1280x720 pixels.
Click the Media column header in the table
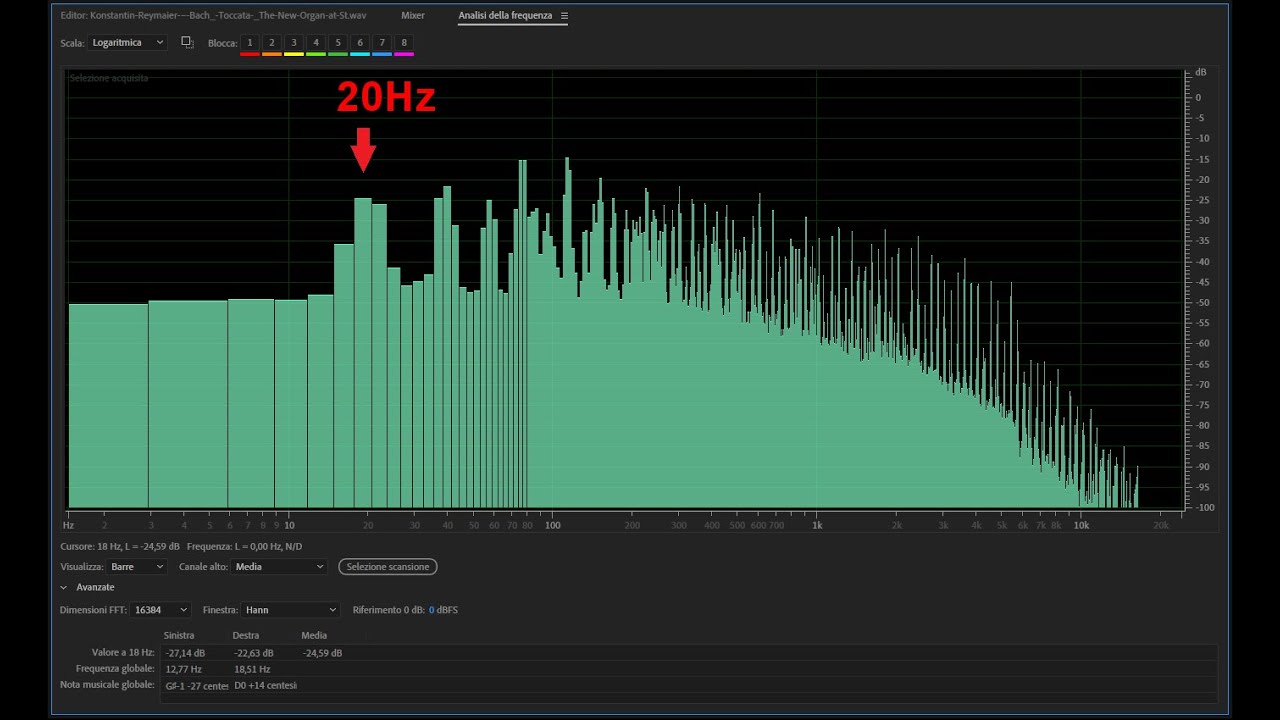(314, 636)
